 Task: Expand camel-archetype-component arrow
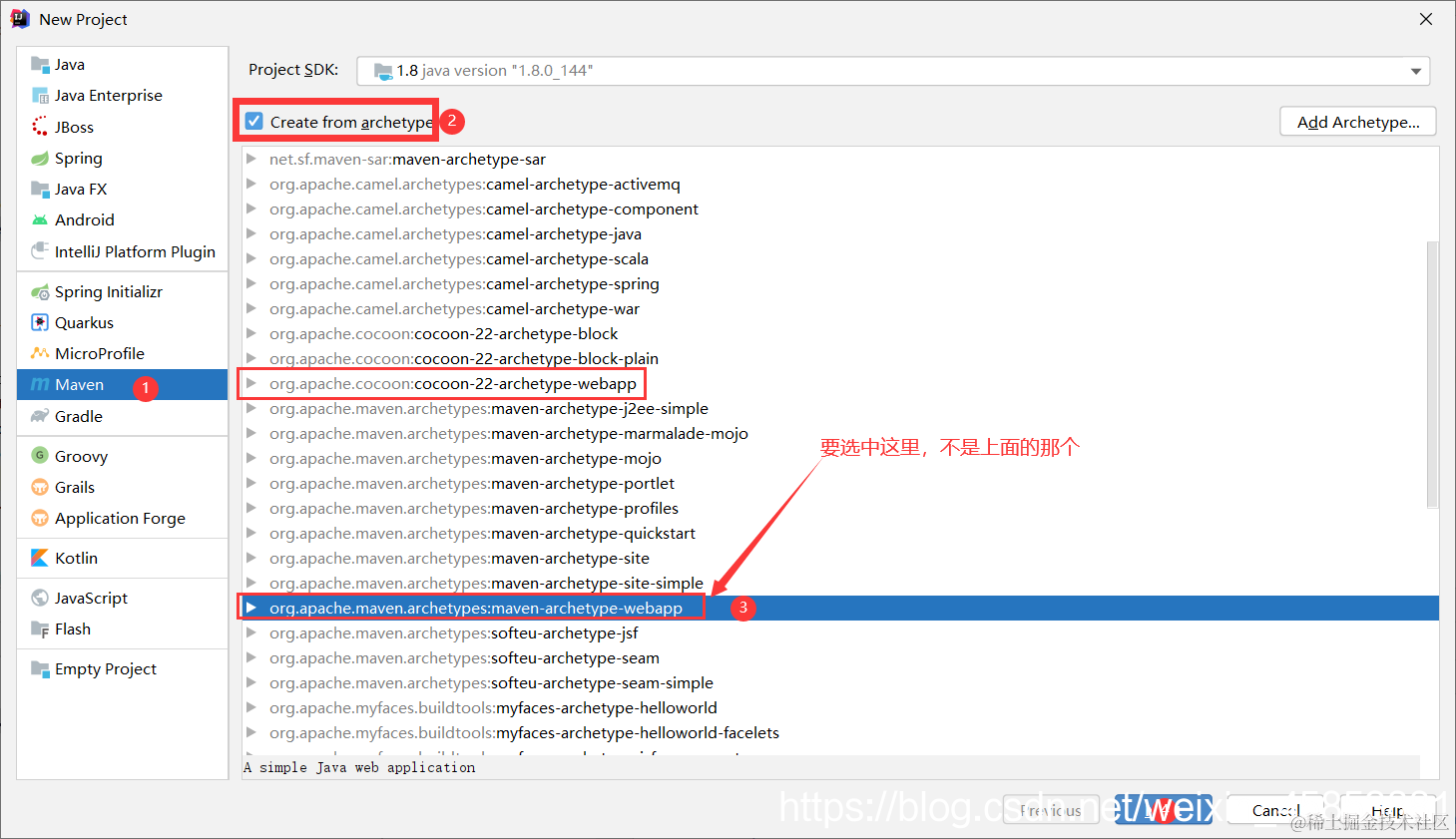[251, 209]
